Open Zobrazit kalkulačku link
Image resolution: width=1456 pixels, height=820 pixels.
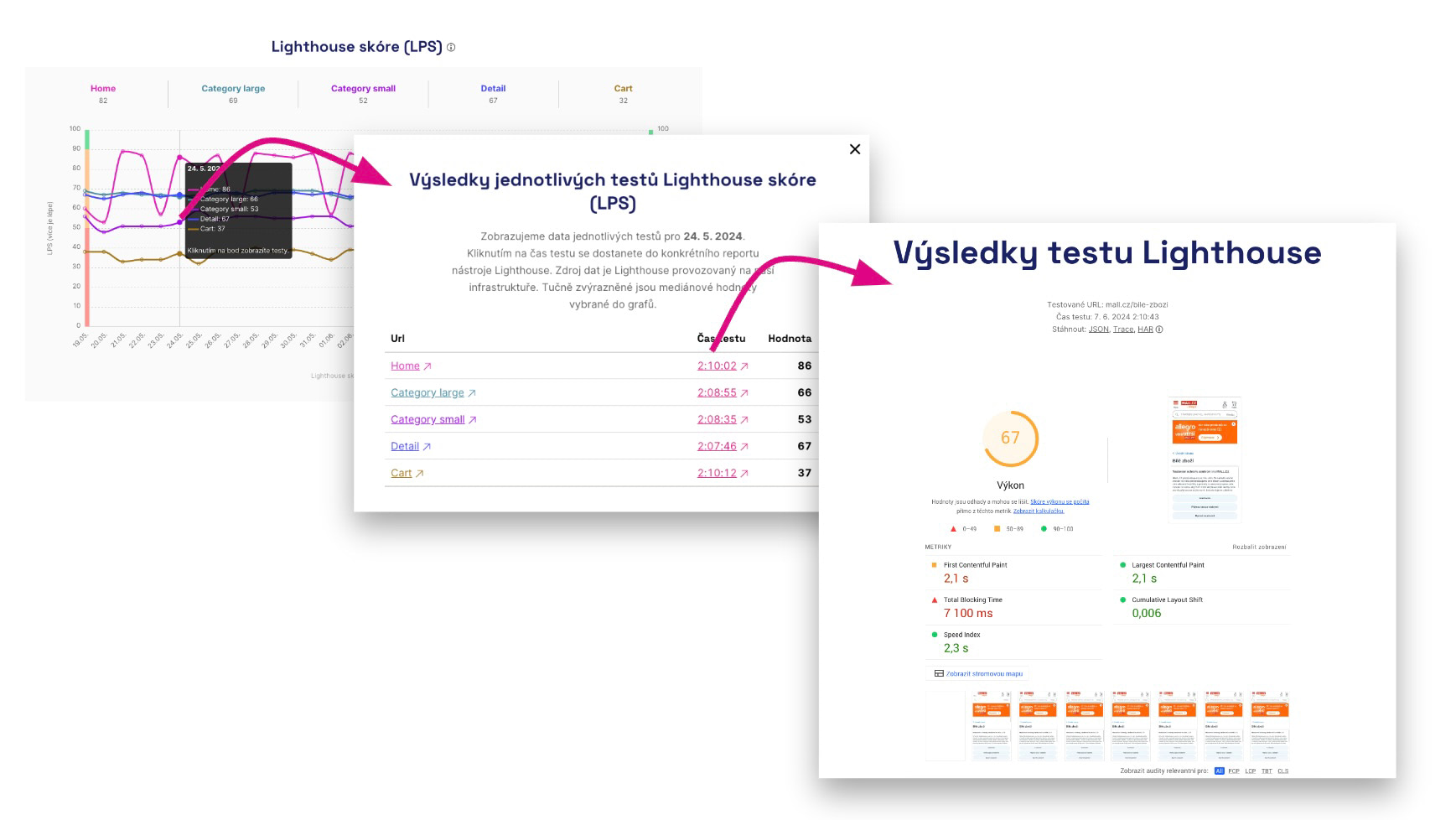coord(1038,511)
